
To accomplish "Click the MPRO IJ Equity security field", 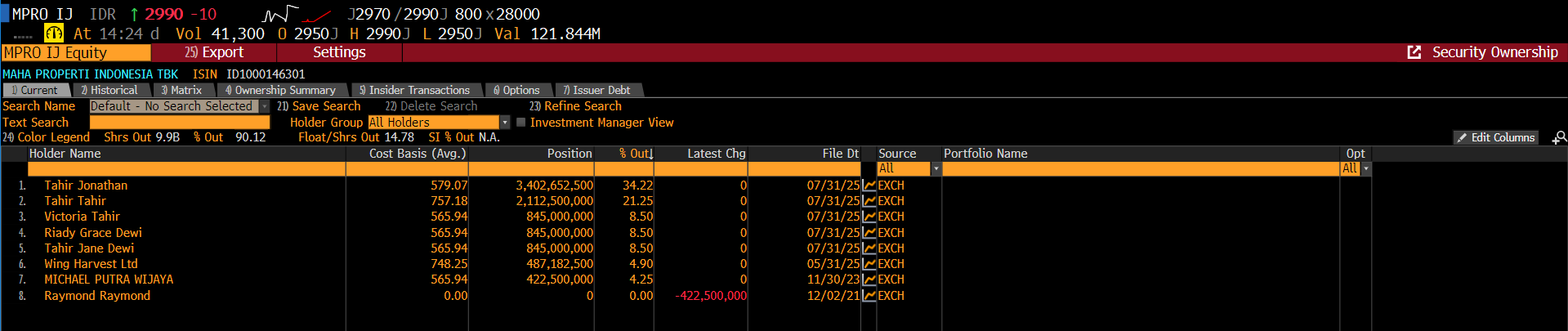I will [x=76, y=52].
